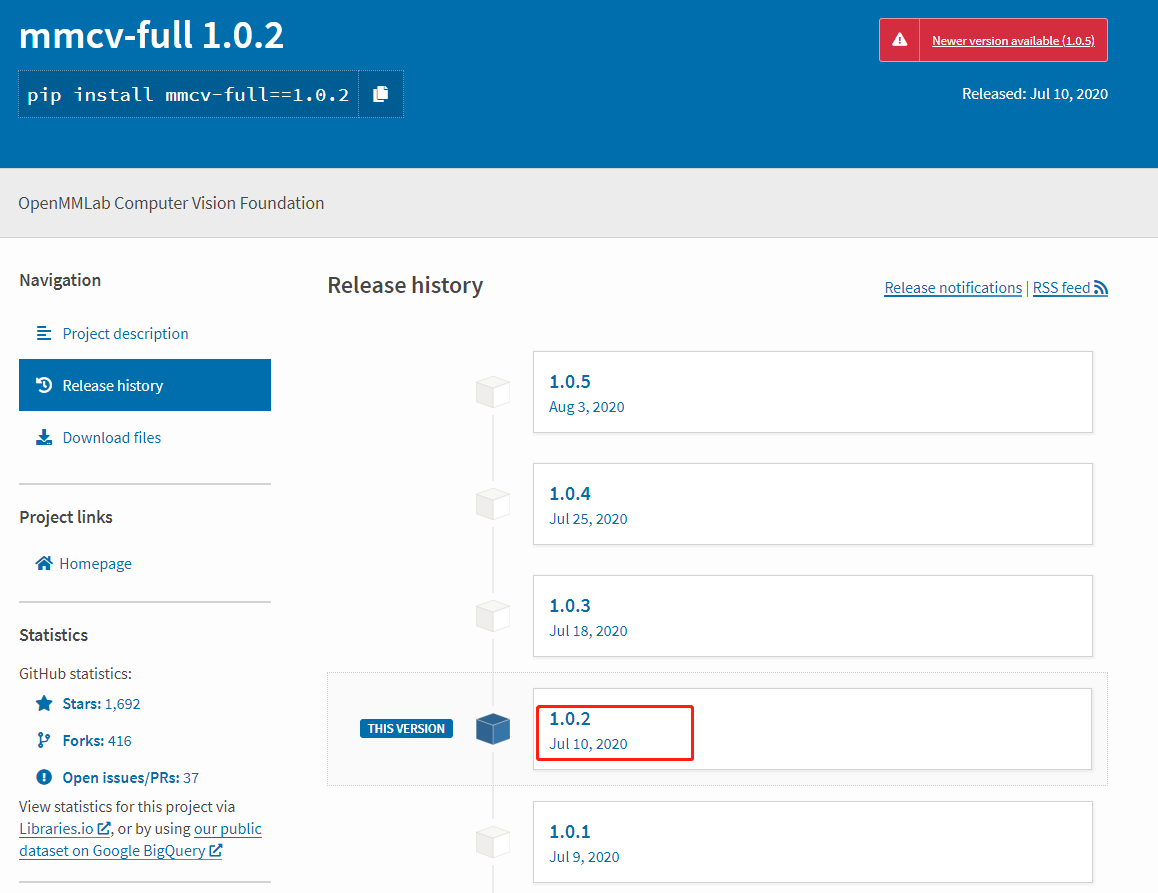
Task: Open release version 1.0.2 card
Action: click(x=812, y=729)
